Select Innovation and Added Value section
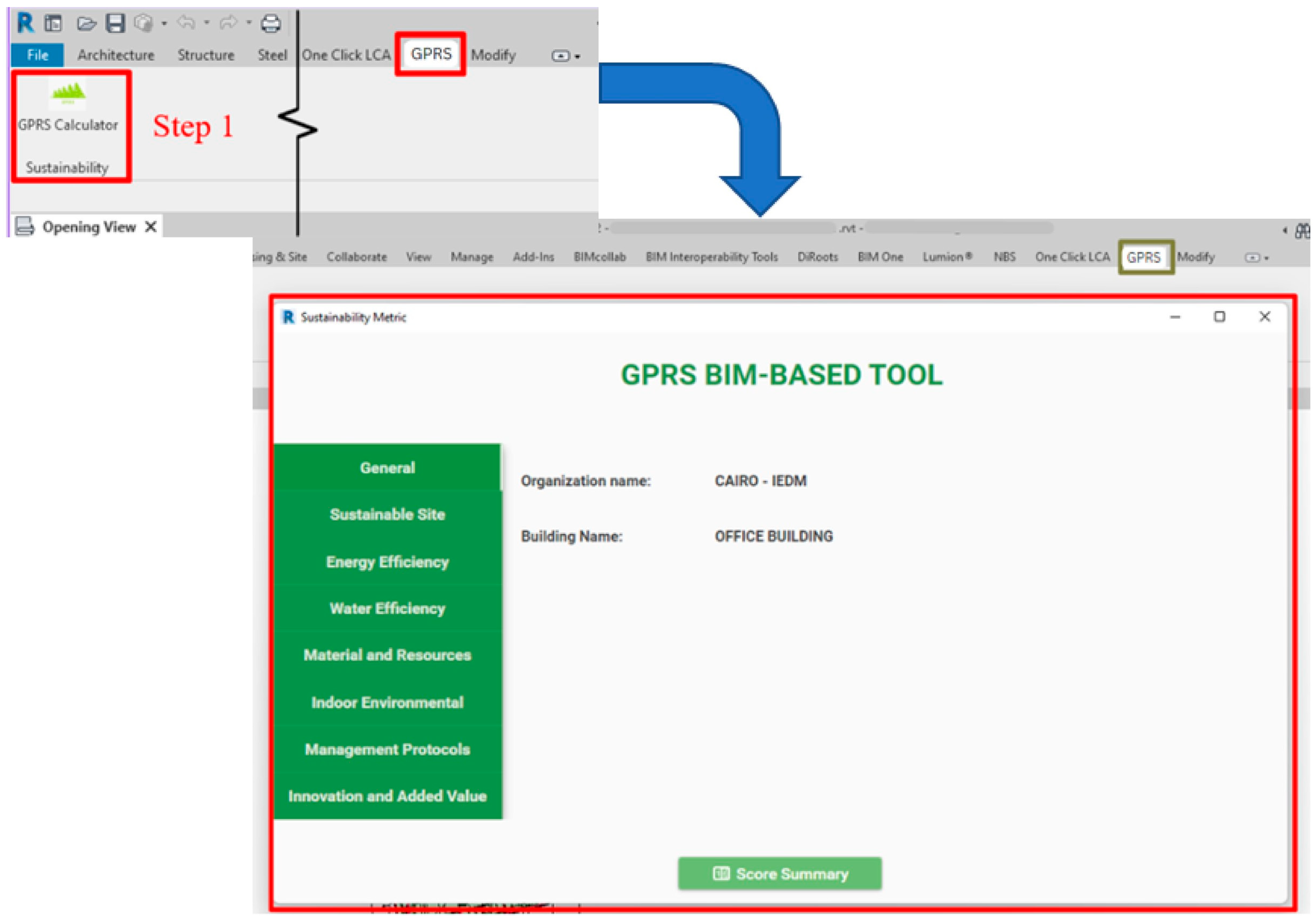This screenshot has width=1316, height=923. 387,796
